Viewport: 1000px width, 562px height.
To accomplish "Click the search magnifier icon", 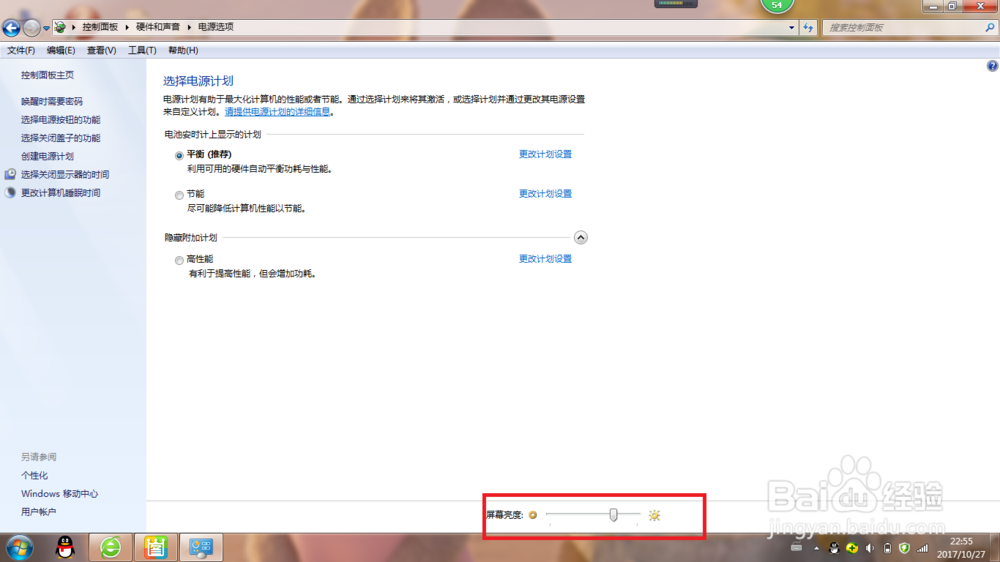I will click(x=990, y=27).
